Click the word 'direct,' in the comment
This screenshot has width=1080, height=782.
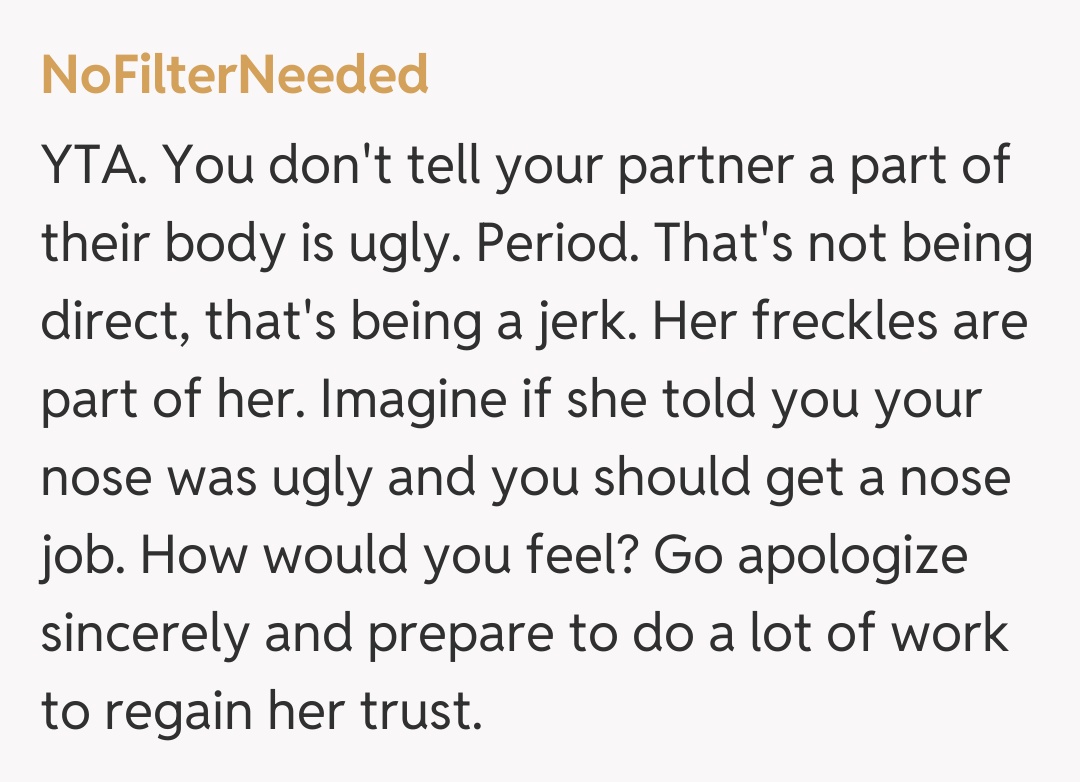pos(113,324)
